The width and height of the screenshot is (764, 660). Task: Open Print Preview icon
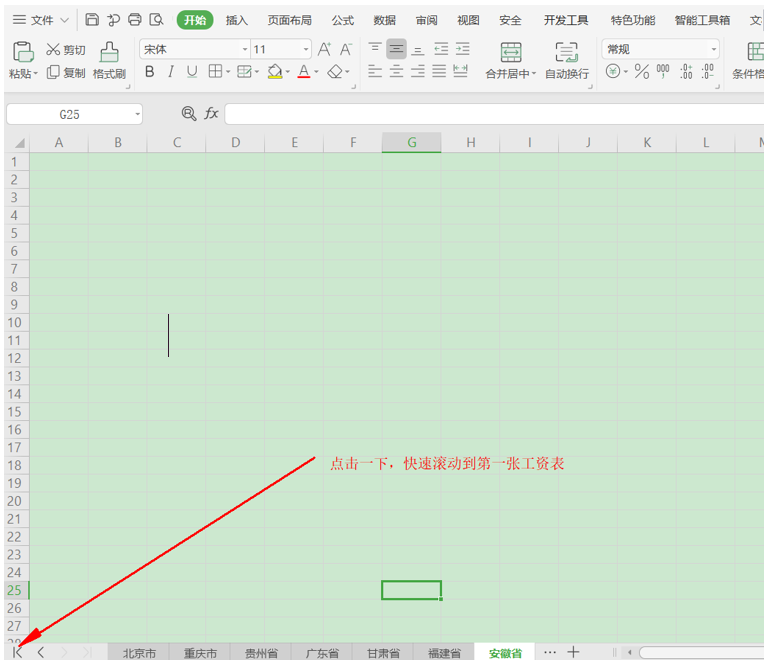[156, 19]
